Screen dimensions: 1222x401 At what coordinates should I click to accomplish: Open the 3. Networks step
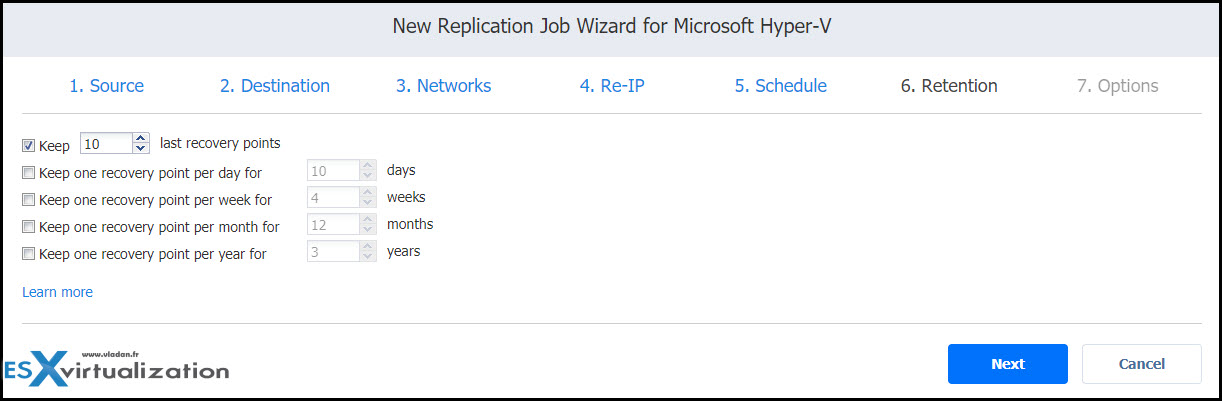coord(444,86)
